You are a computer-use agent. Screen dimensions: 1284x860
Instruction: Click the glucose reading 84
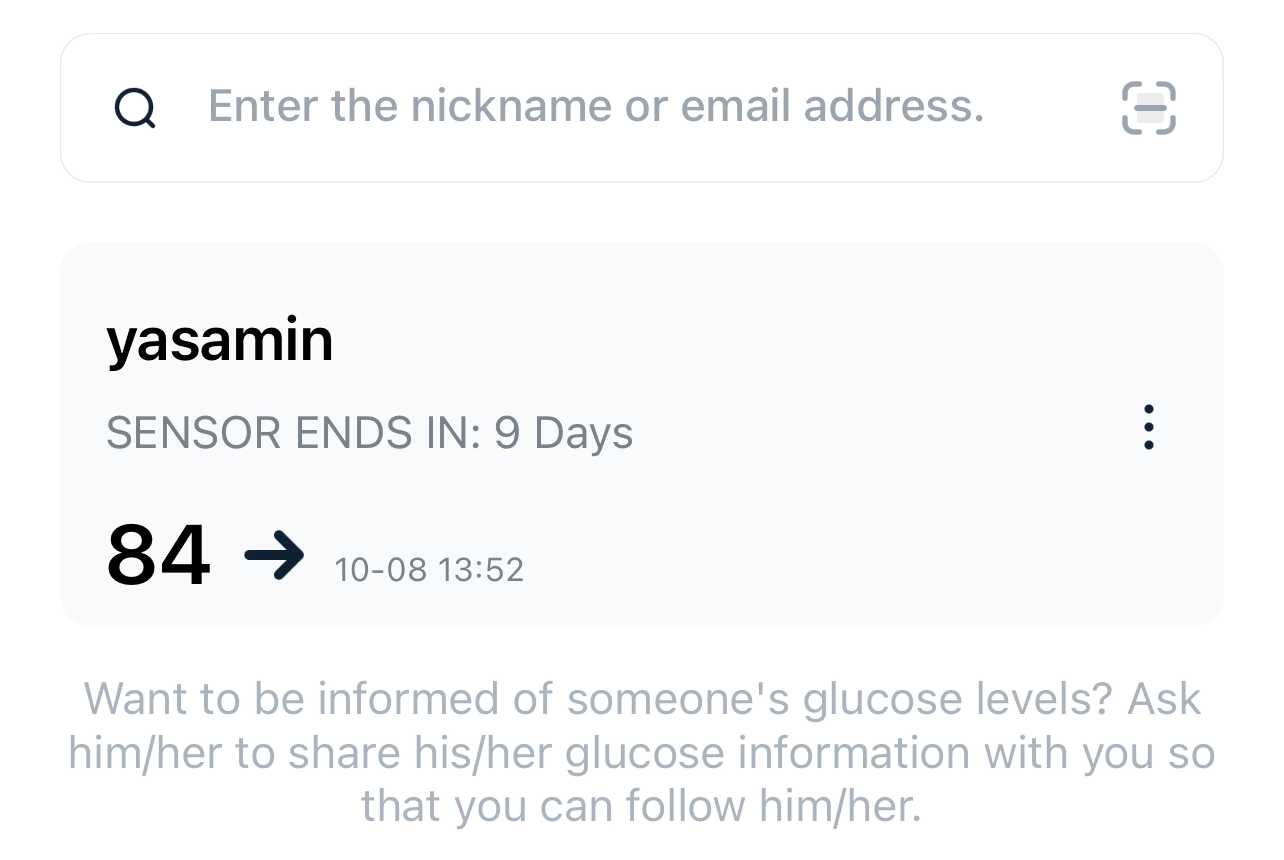(158, 556)
